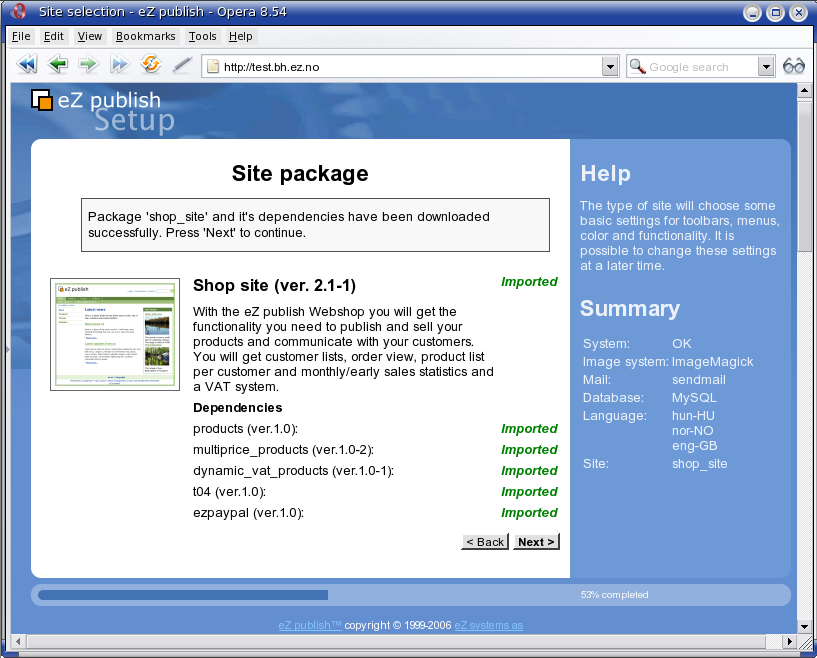
Task: Click the eng-GB language entry
Action: pyautogui.click(x=695, y=446)
